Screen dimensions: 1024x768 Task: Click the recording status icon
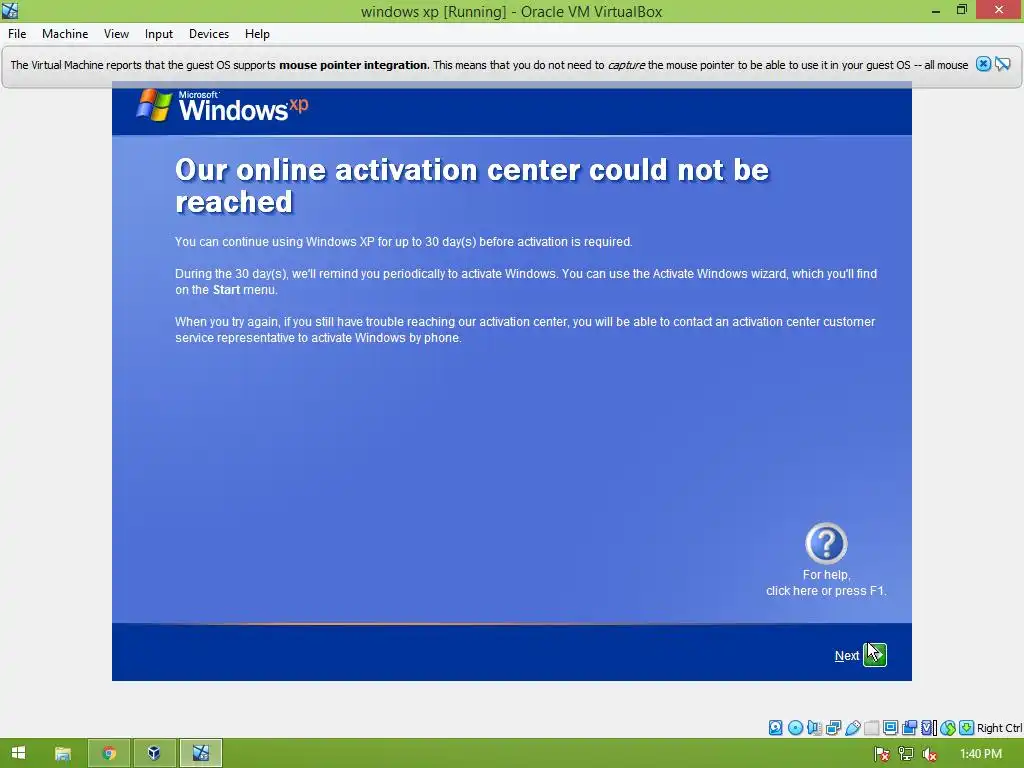click(x=909, y=728)
